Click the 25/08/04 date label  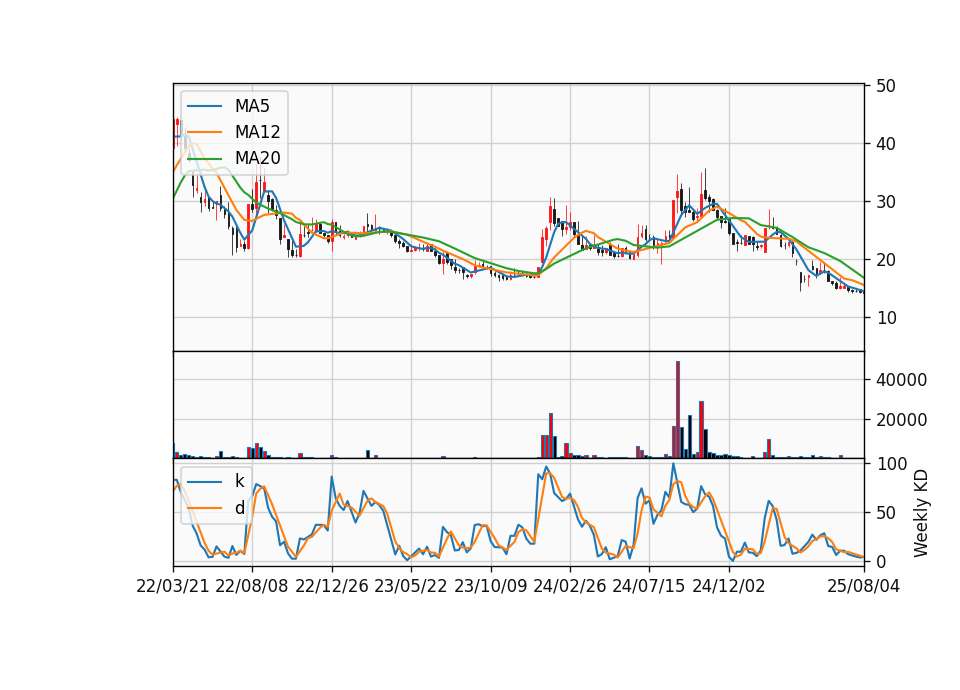[863, 586]
